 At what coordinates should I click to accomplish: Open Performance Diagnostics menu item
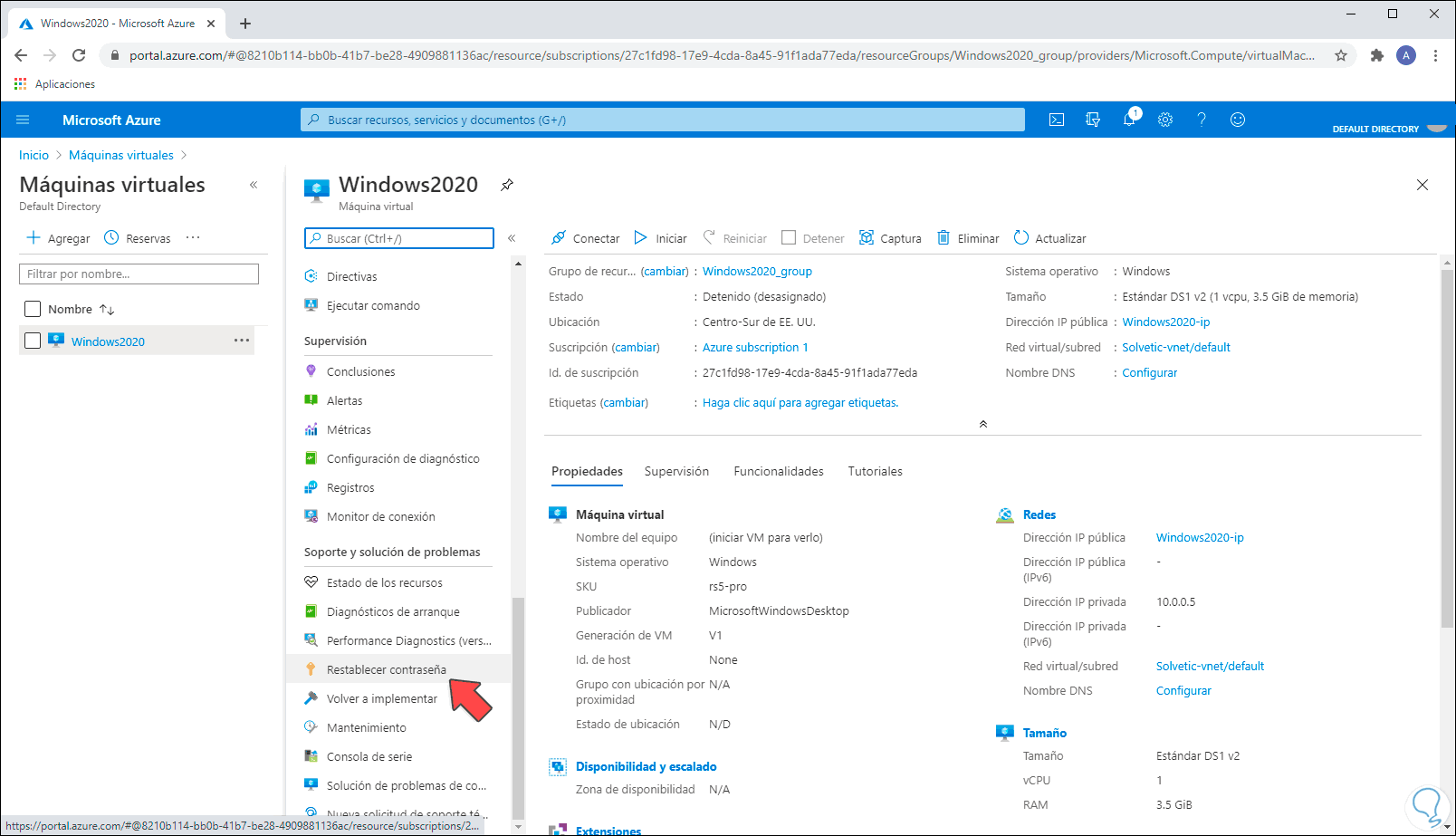(x=408, y=640)
